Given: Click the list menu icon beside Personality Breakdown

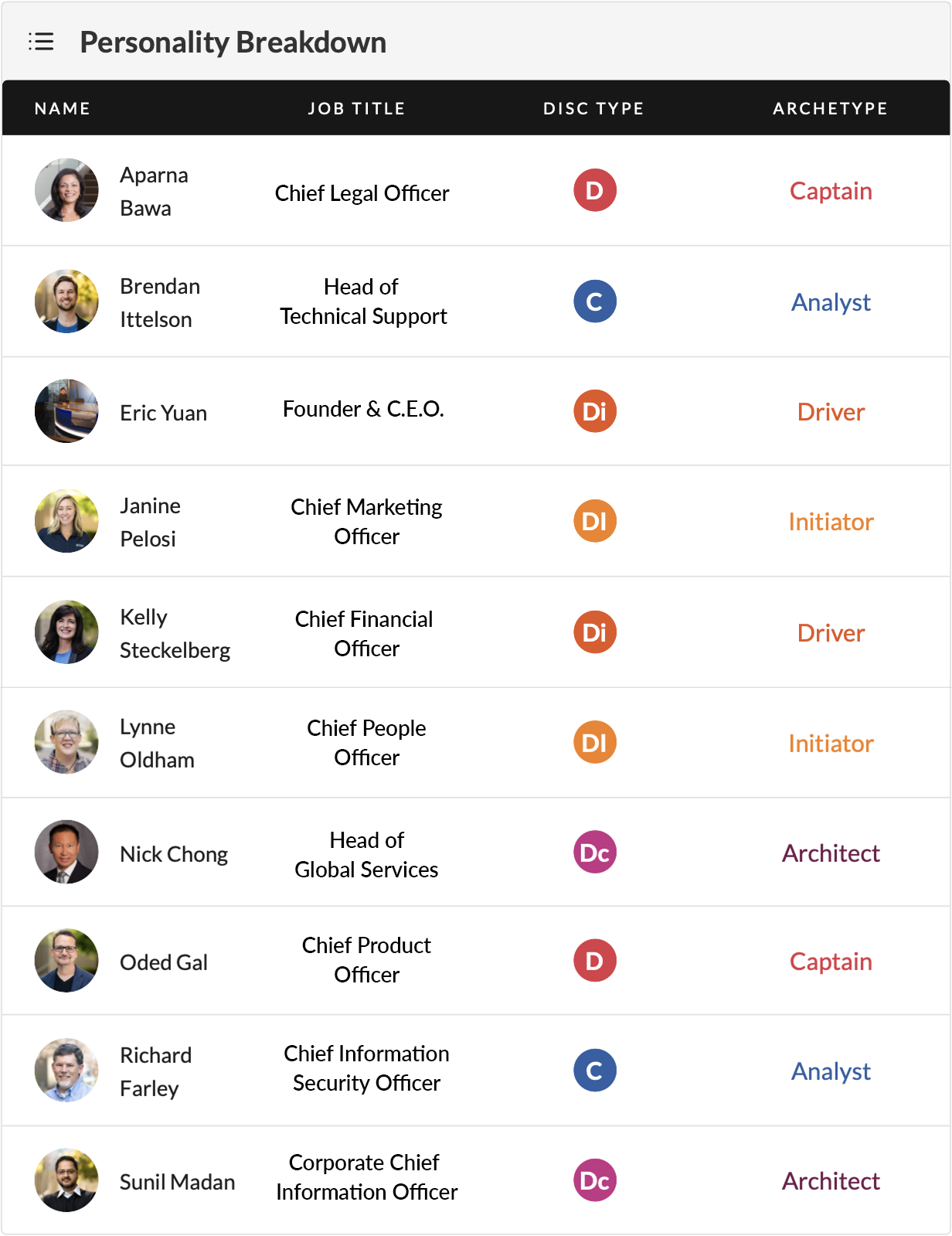Looking at the screenshot, I should point(41,42).
